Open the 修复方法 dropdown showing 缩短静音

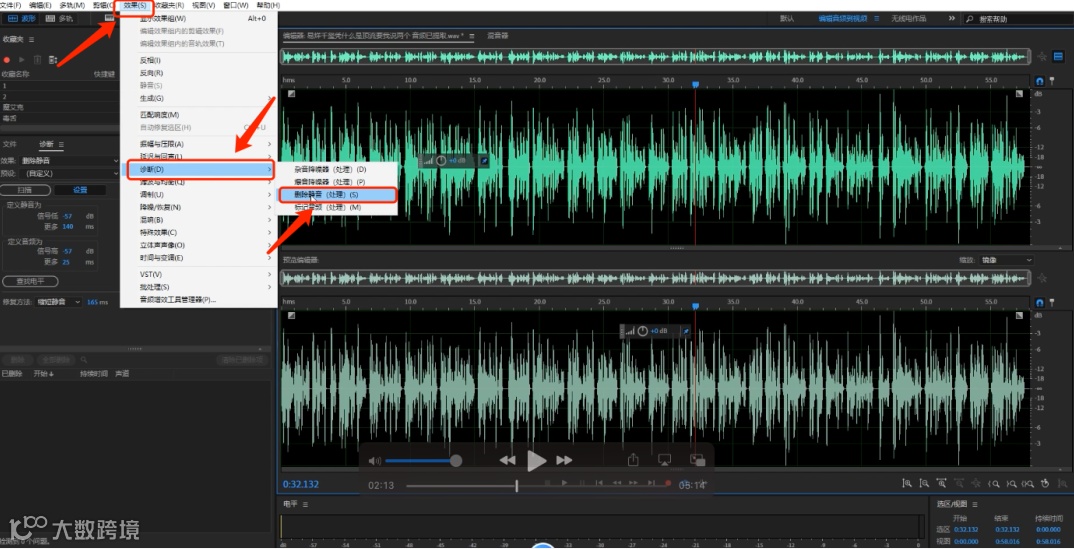click(x=59, y=302)
